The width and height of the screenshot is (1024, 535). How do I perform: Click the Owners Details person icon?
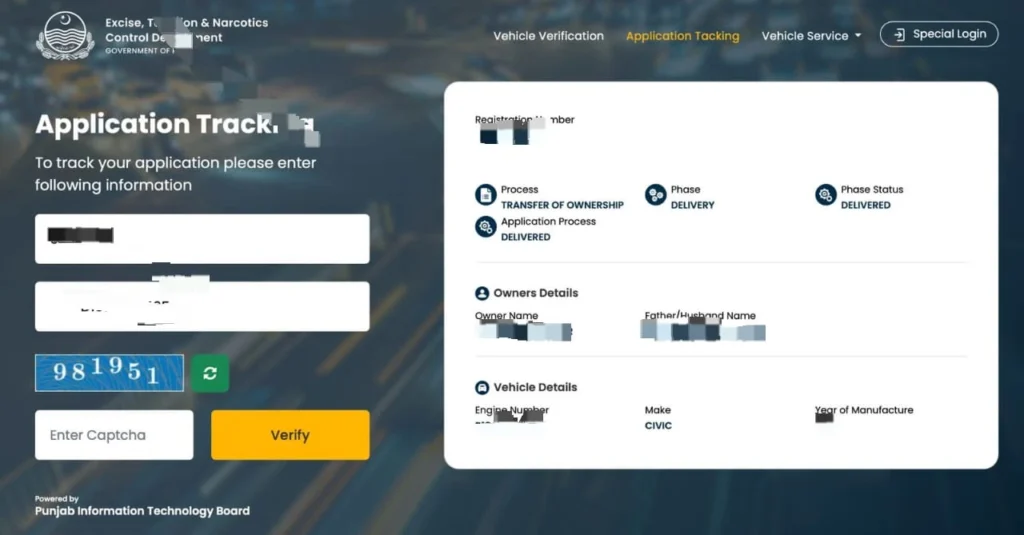[482, 293]
